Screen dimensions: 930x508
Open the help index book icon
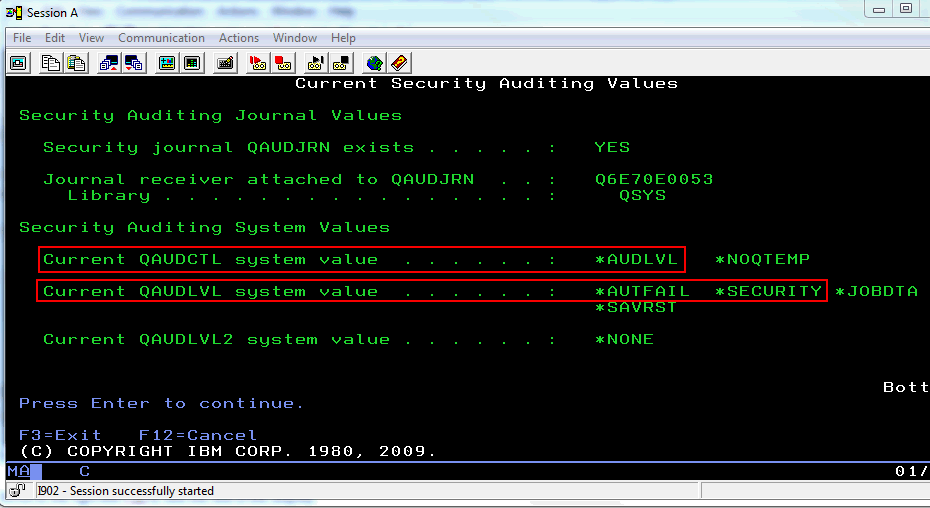coord(399,63)
